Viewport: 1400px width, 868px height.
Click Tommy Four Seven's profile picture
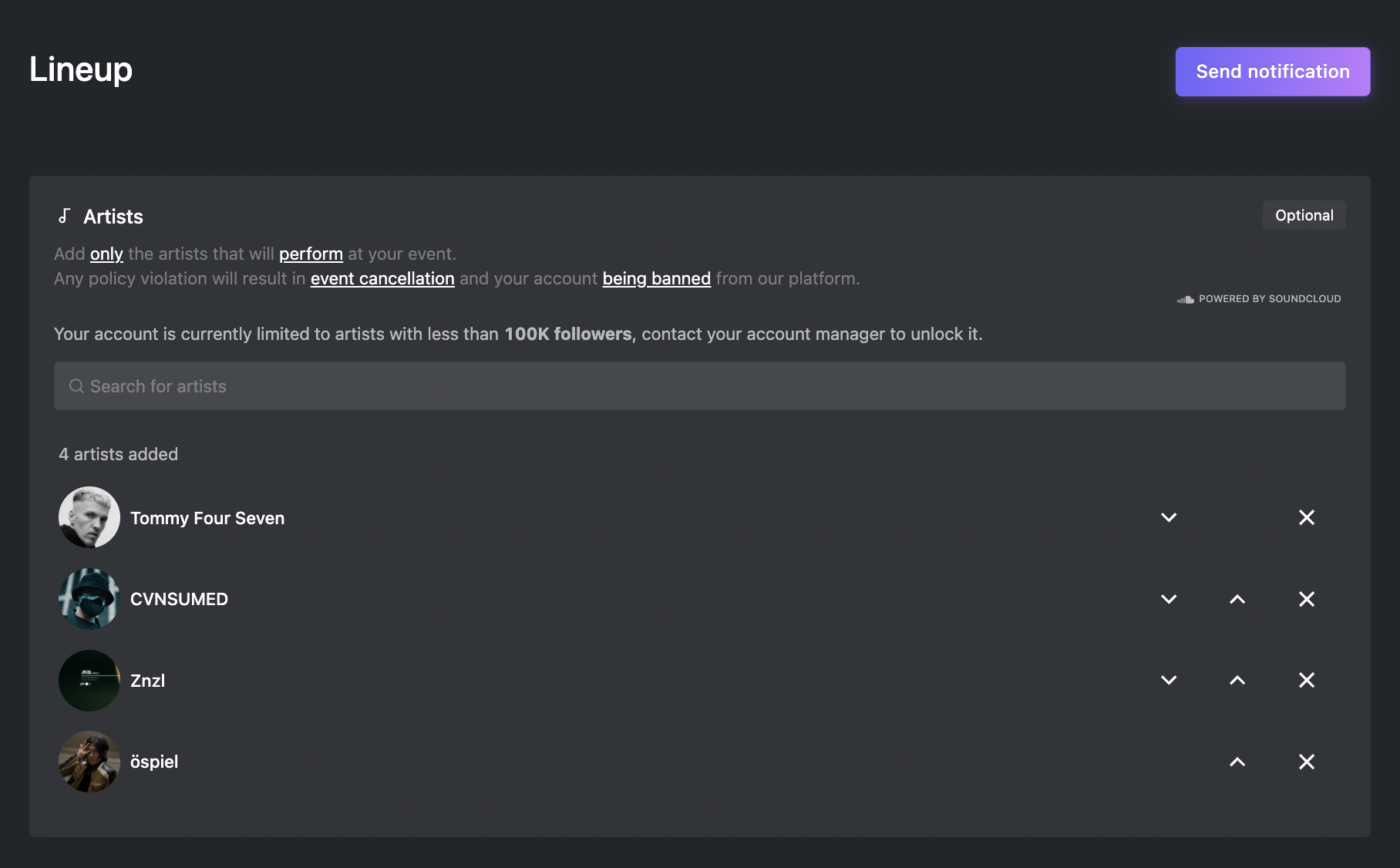coord(89,517)
